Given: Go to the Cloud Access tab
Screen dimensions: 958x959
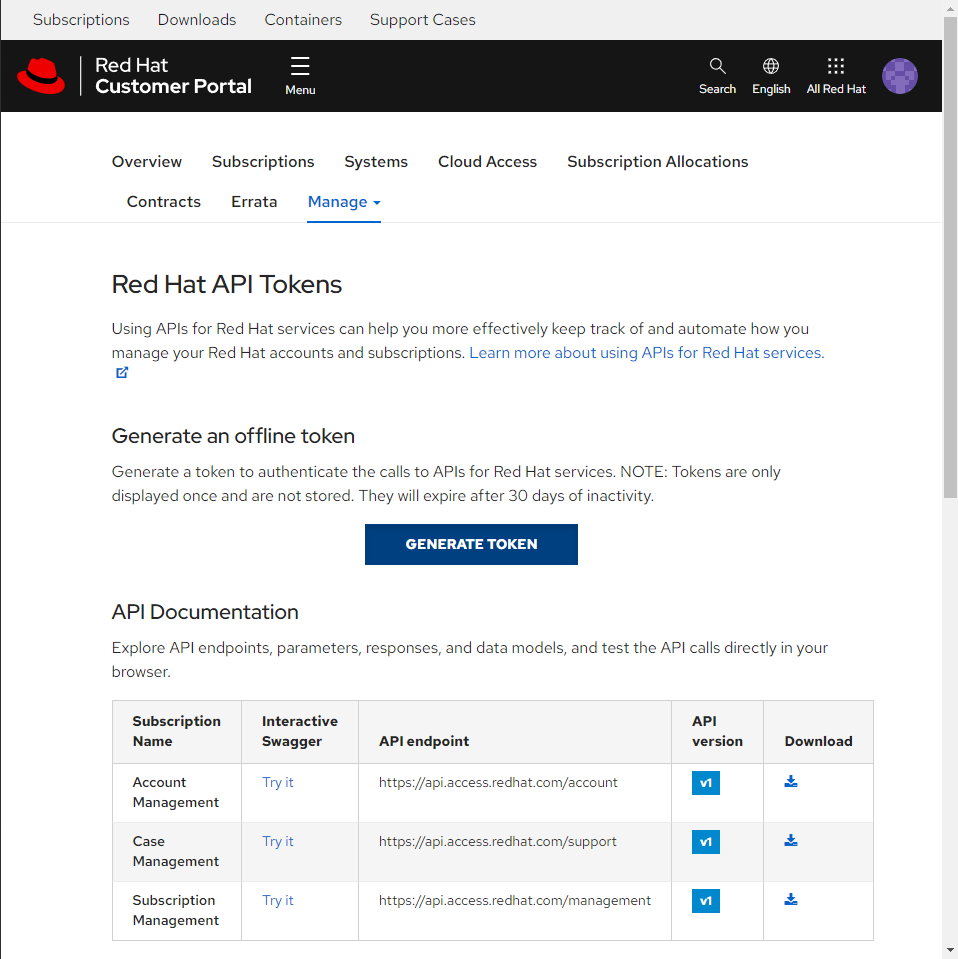Looking at the screenshot, I should click(487, 162).
